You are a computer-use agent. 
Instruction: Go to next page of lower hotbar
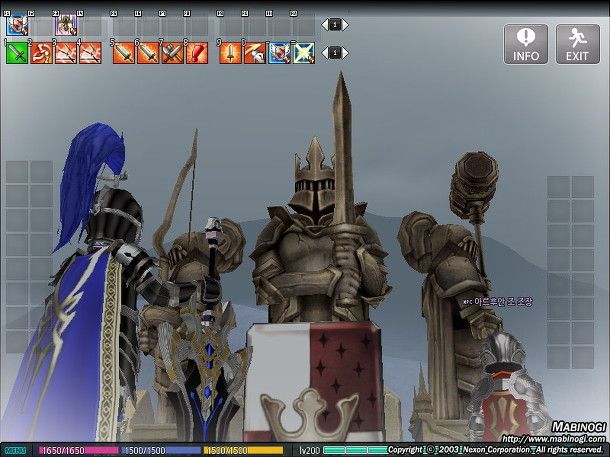click(345, 53)
